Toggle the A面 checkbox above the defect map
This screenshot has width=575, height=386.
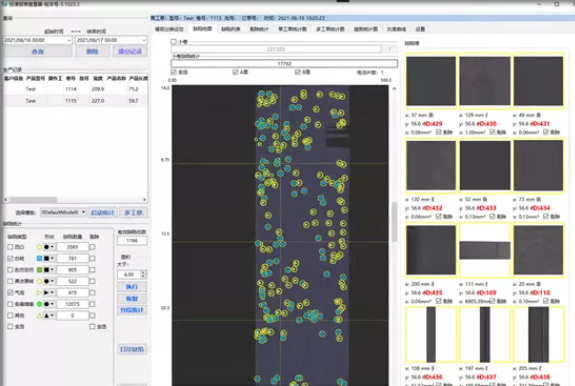point(235,72)
